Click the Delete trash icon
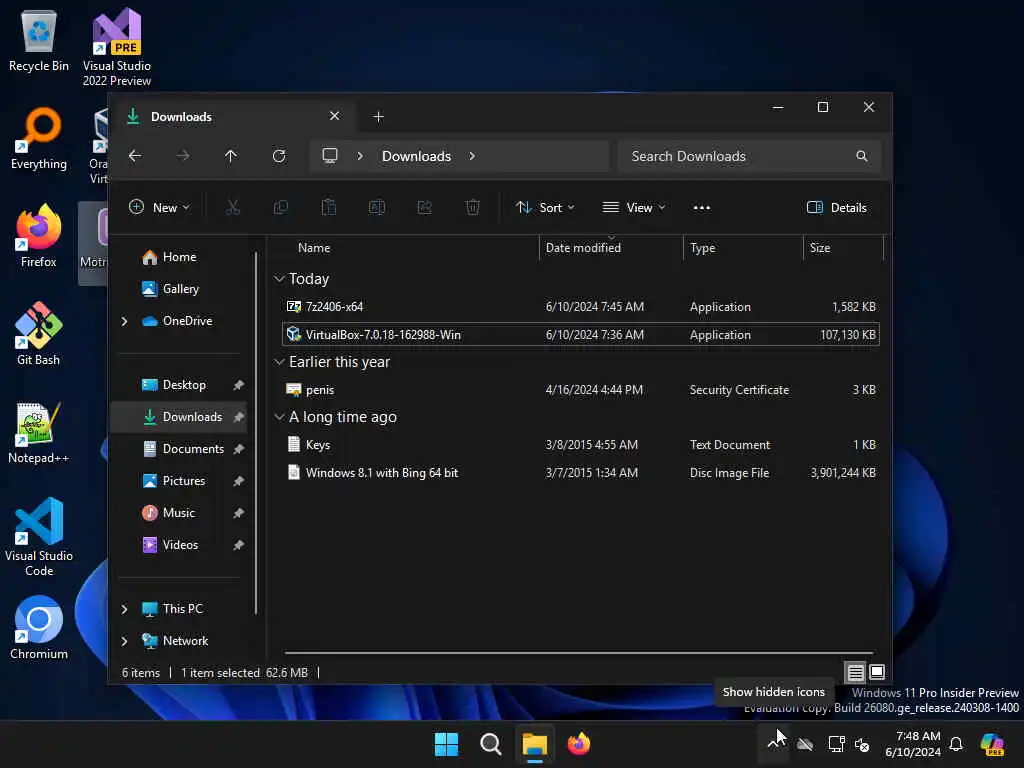Image resolution: width=1024 pixels, height=768 pixels. click(473, 208)
